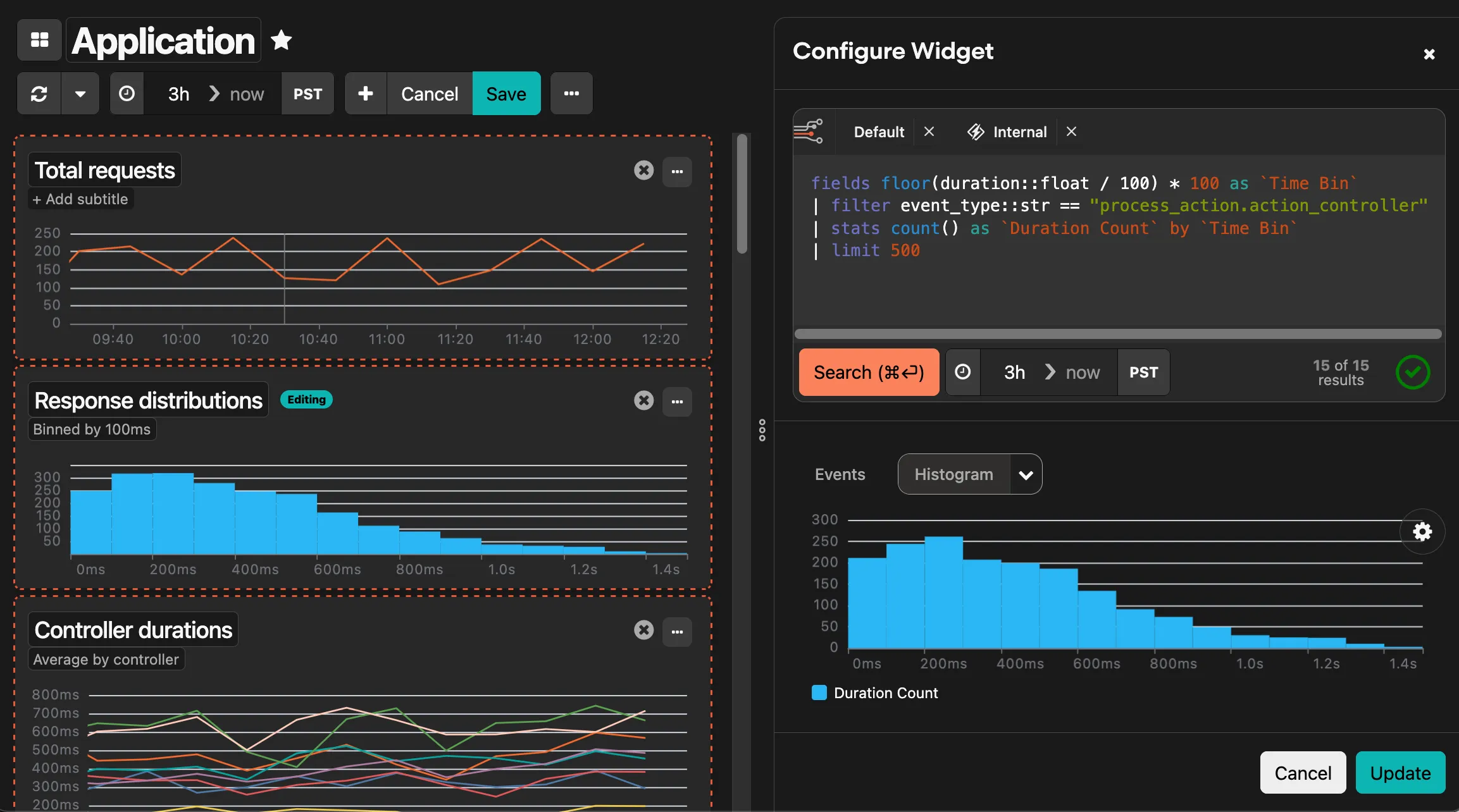1459x812 pixels.
Task: Click the green results checkmark indicator
Action: click(x=1413, y=372)
